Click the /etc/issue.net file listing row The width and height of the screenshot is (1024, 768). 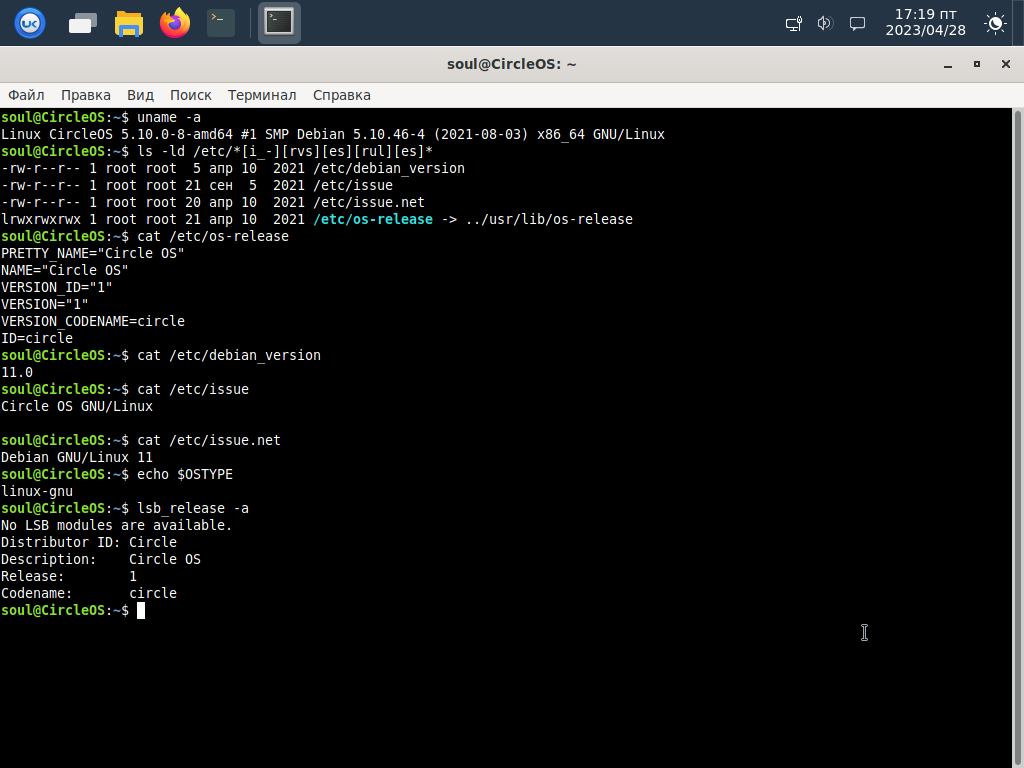pyautogui.click(x=213, y=202)
